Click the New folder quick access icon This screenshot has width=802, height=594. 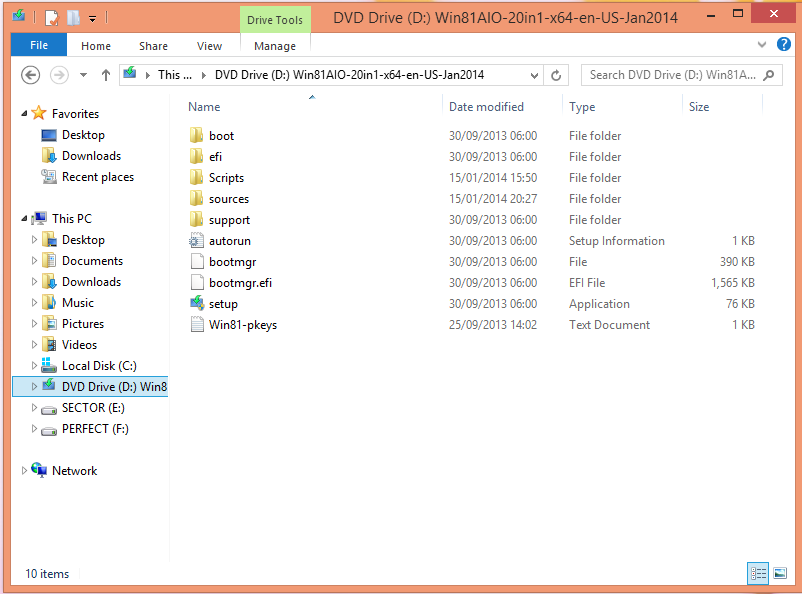tap(74, 18)
